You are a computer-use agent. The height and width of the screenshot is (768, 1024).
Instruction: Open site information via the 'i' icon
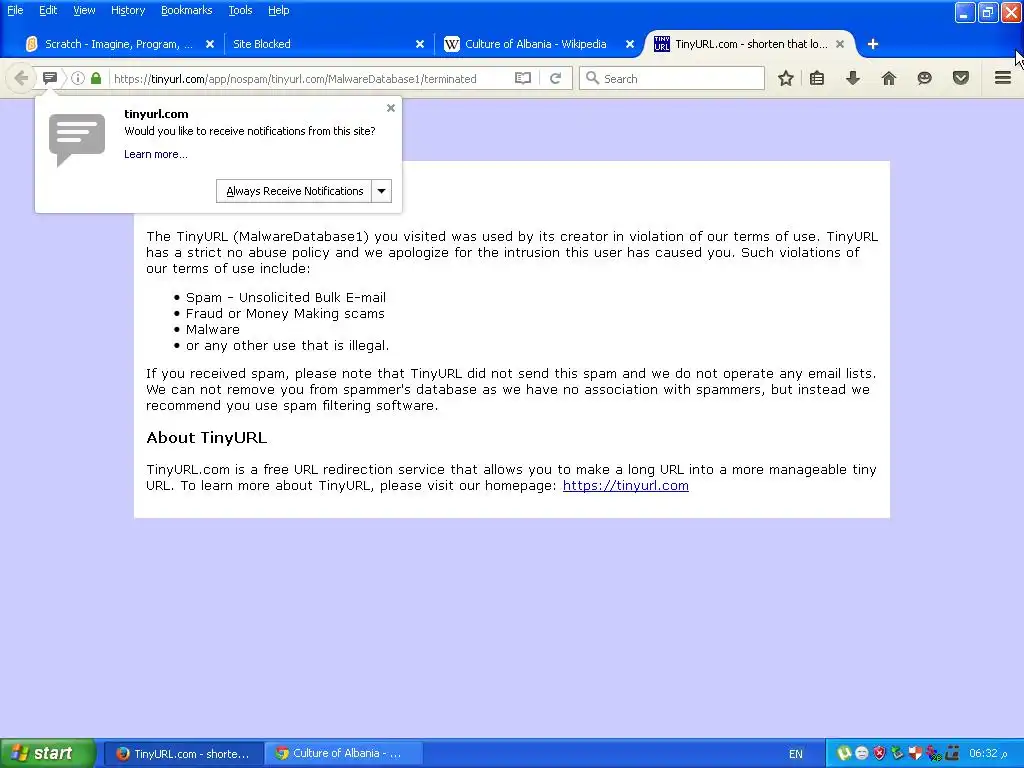coord(78,78)
